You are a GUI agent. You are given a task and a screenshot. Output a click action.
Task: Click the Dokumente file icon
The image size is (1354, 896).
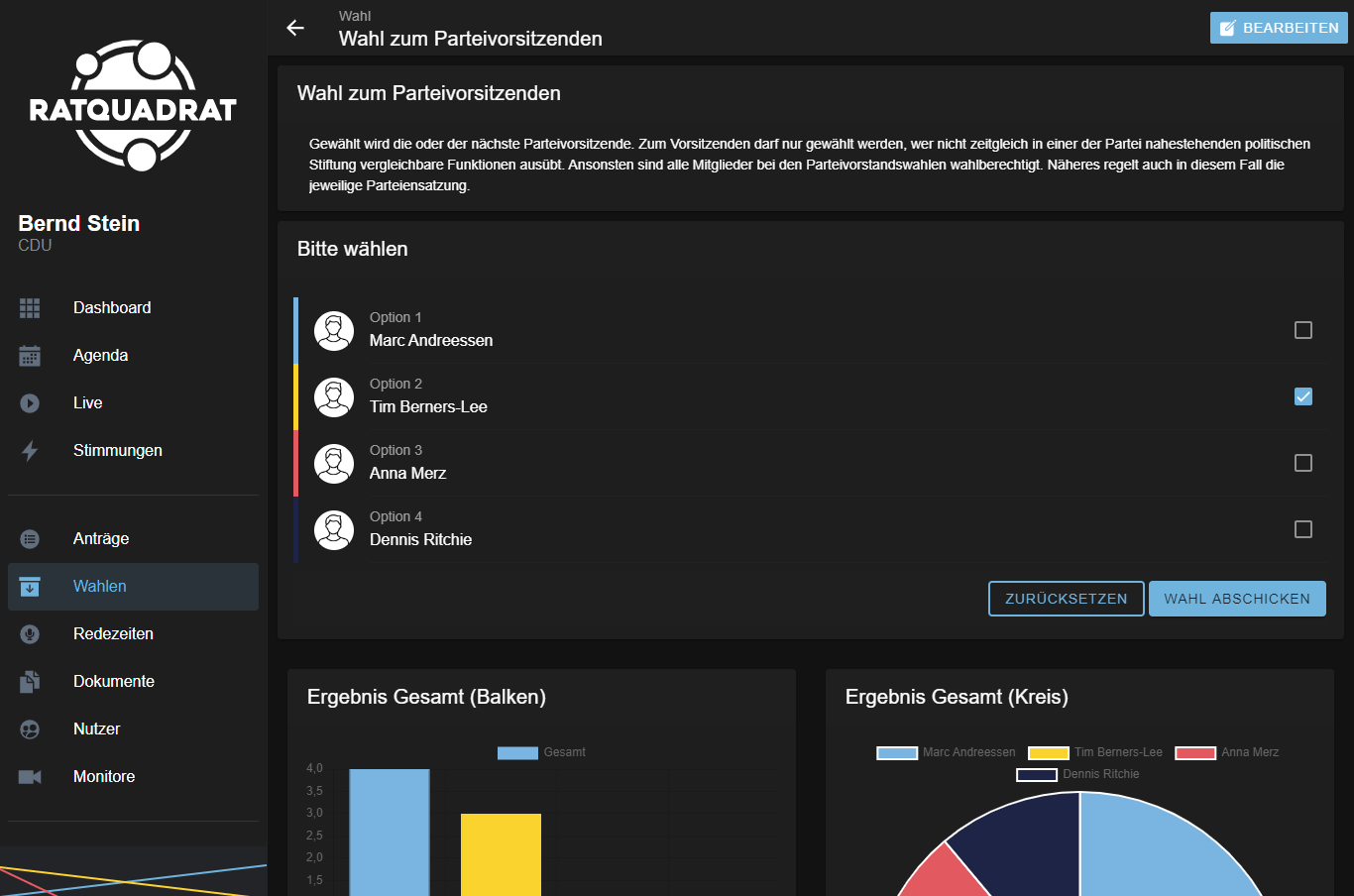click(30, 682)
